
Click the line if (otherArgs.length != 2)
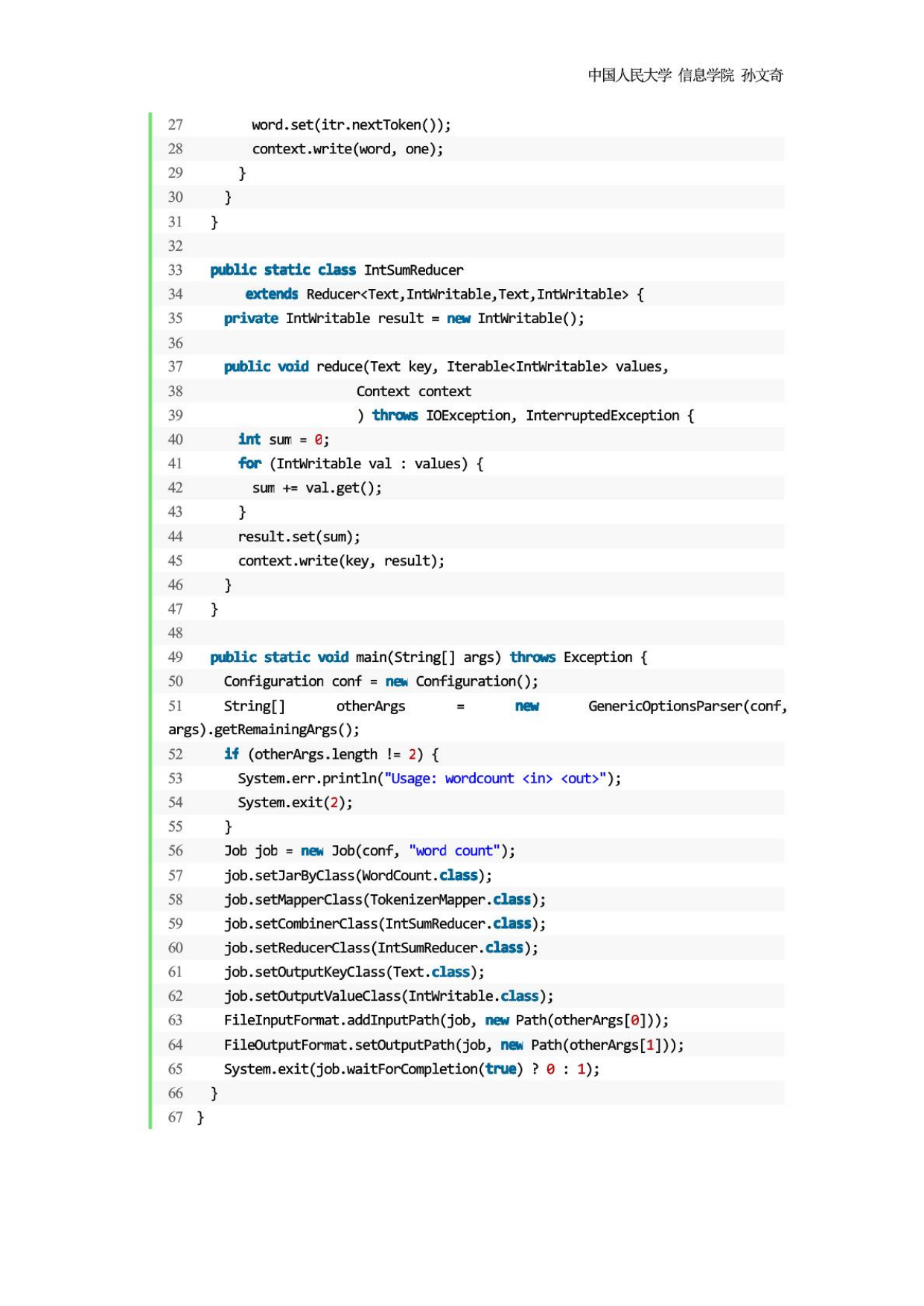331,754
